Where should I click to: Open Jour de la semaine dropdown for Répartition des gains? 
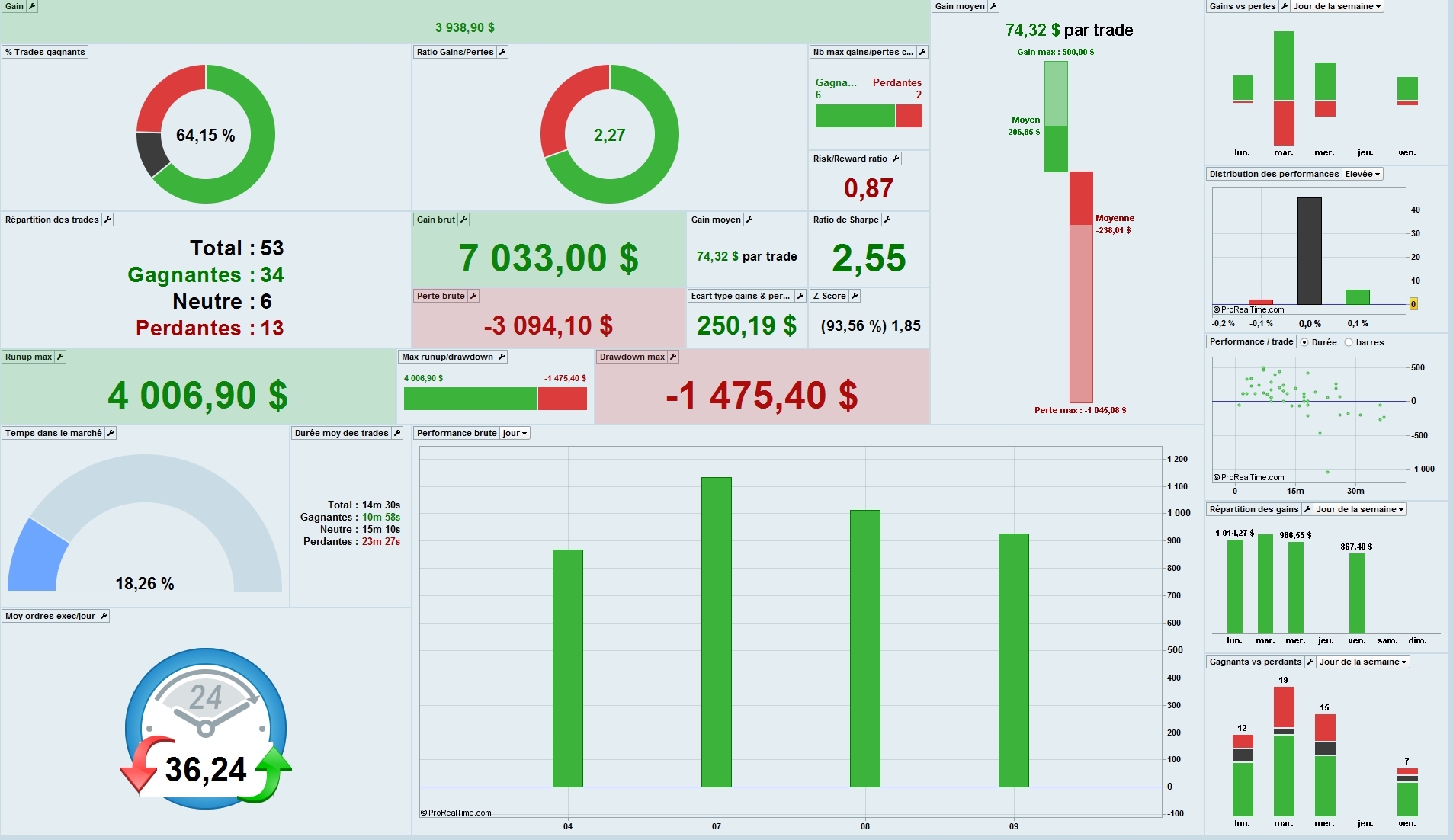1360,509
